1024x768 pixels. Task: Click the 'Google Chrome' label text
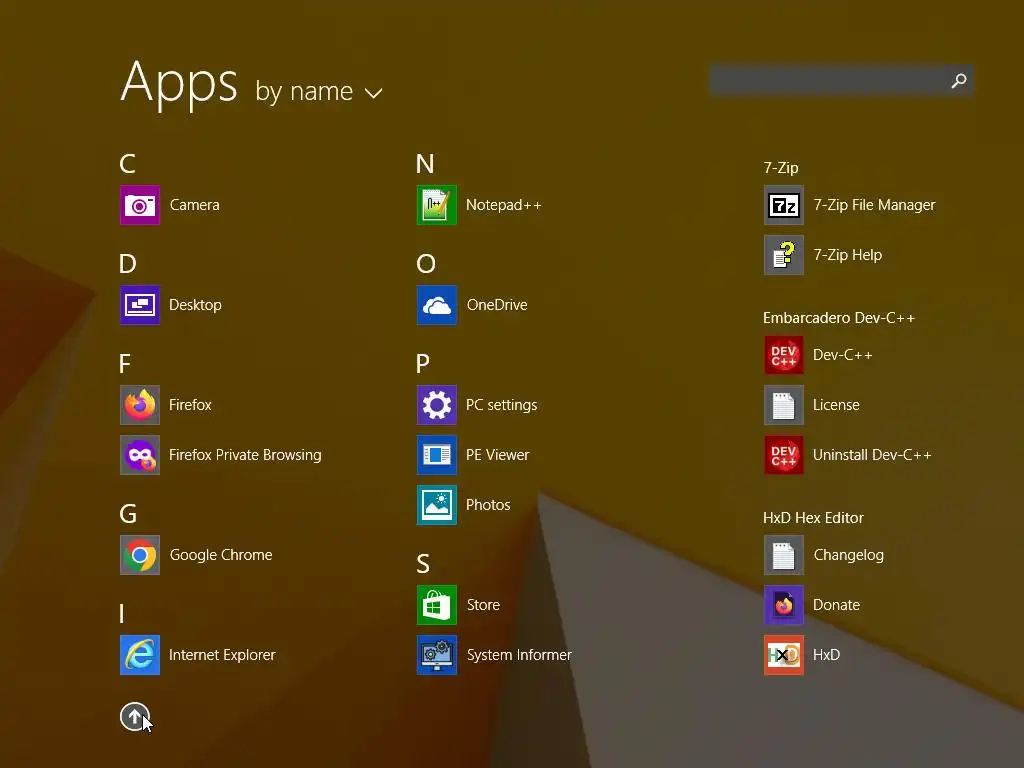[x=221, y=555]
